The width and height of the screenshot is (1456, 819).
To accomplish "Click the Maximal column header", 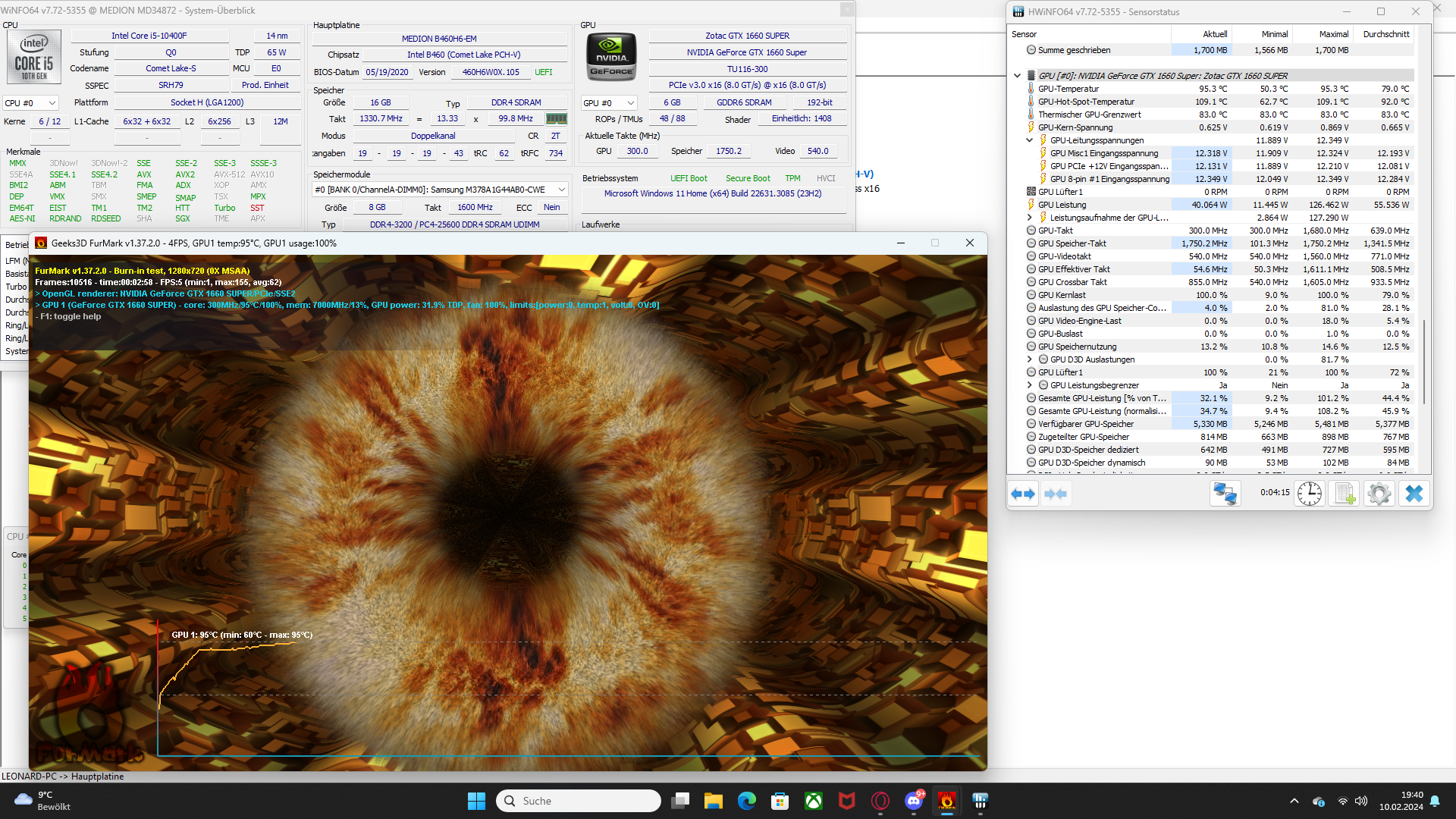I will point(1333,34).
